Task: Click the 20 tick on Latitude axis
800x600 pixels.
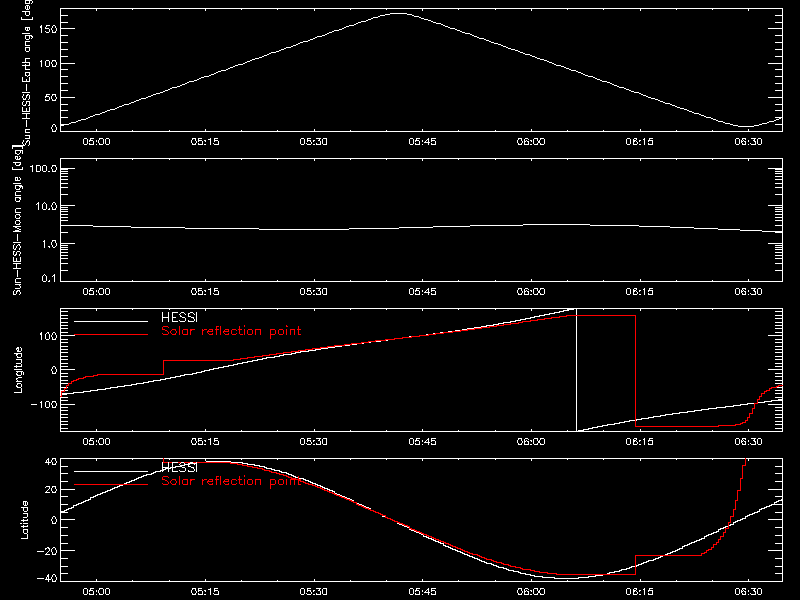Action: point(51,490)
